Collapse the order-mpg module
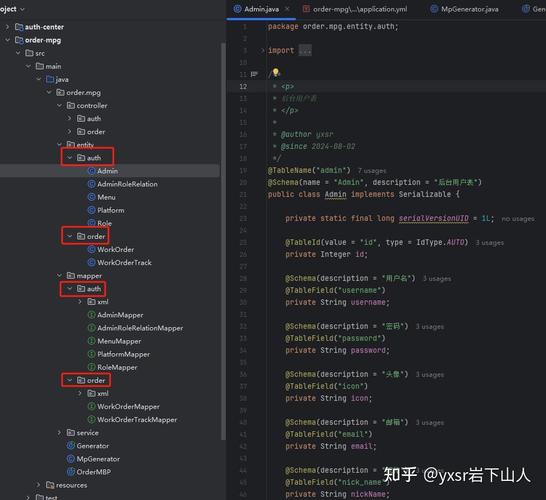The width and height of the screenshot is (546, 500). [x=7, y=40]
